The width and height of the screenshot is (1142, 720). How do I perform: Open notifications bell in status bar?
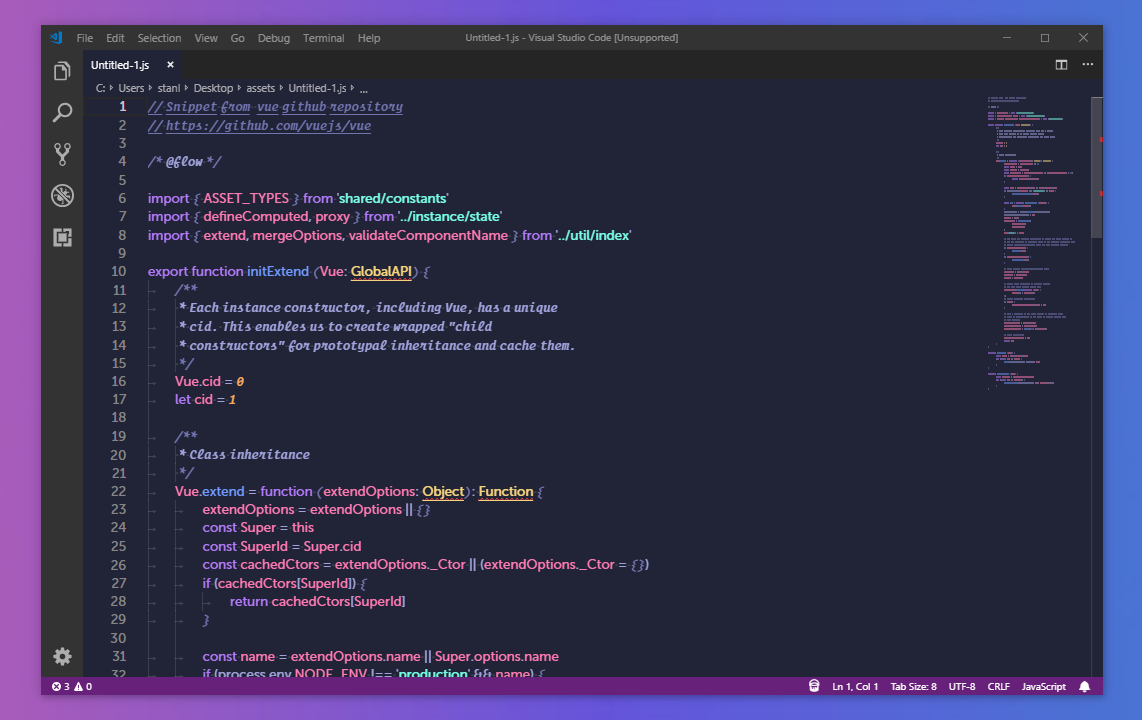pyautogui.click(x=1084, y=687)
